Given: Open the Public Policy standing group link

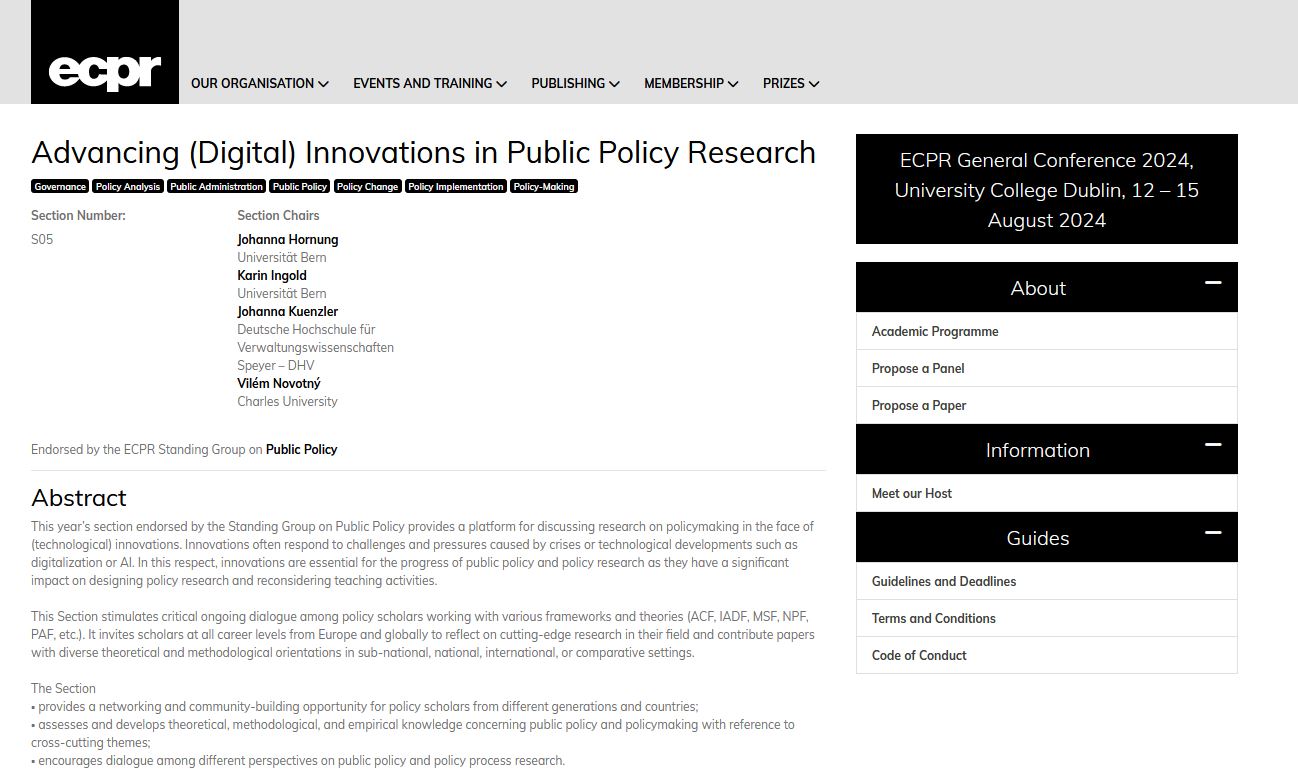Looking at the screenshot, I should click(302, 450).
